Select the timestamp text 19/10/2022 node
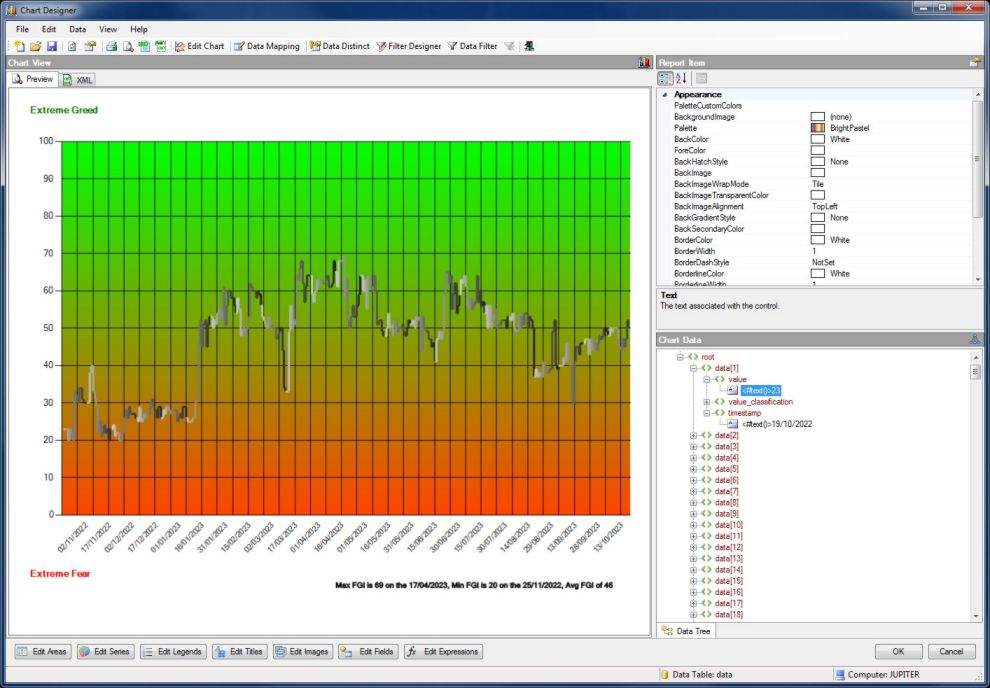The height and width of the screenshot is (688, 990). coord(776,424)
